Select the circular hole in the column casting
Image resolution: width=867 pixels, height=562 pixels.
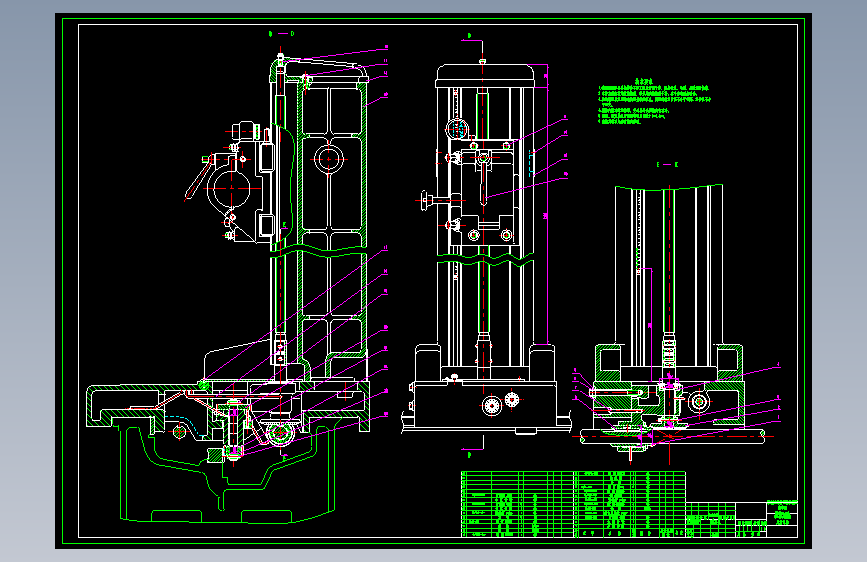point(328,159)
